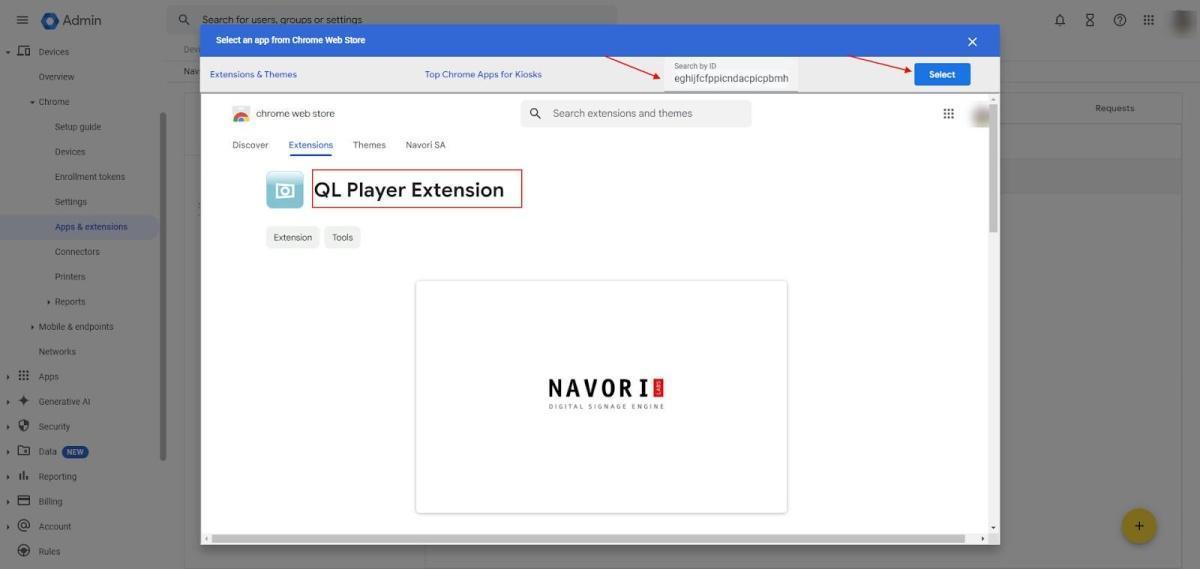The image size is (1200, 569).
Task: Select Apps & extensions in sidebar
Action: coord(91,227)
